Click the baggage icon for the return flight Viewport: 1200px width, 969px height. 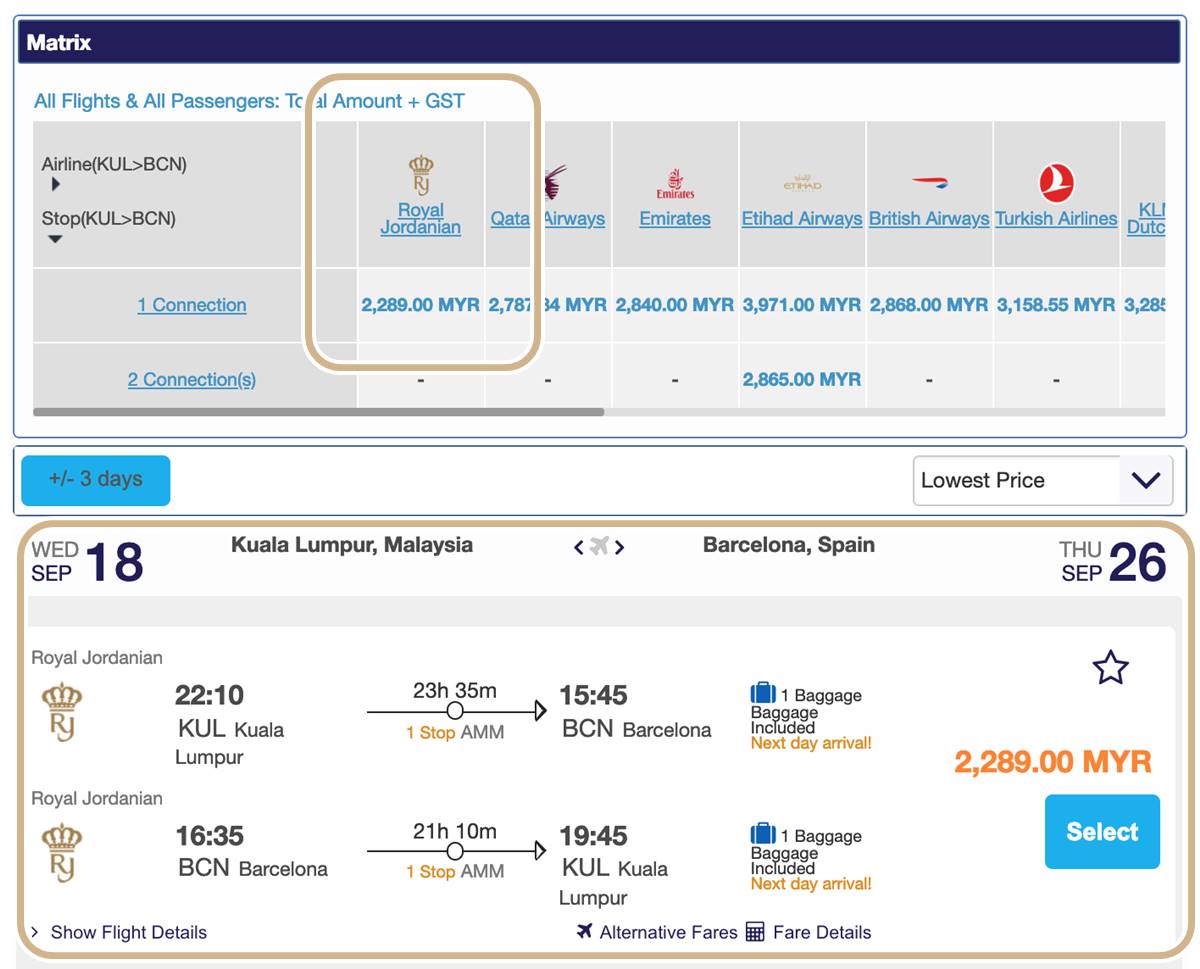pyautogui.click(x=763, y=833)
